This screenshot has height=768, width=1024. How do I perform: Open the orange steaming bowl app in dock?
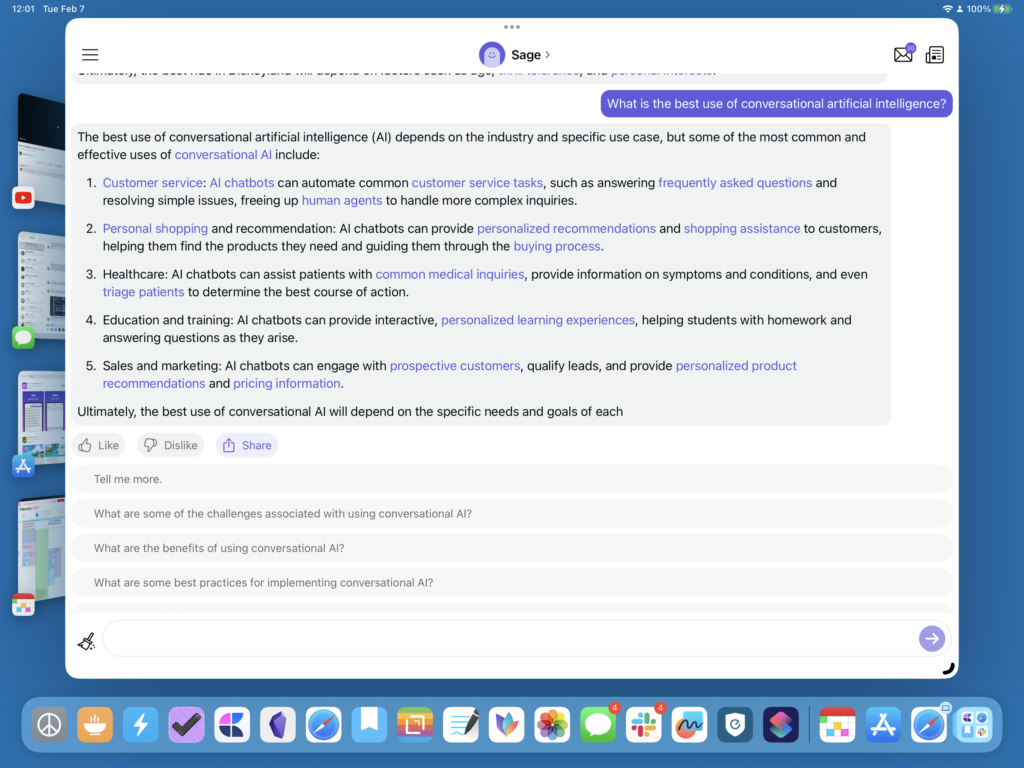(95, 725)
